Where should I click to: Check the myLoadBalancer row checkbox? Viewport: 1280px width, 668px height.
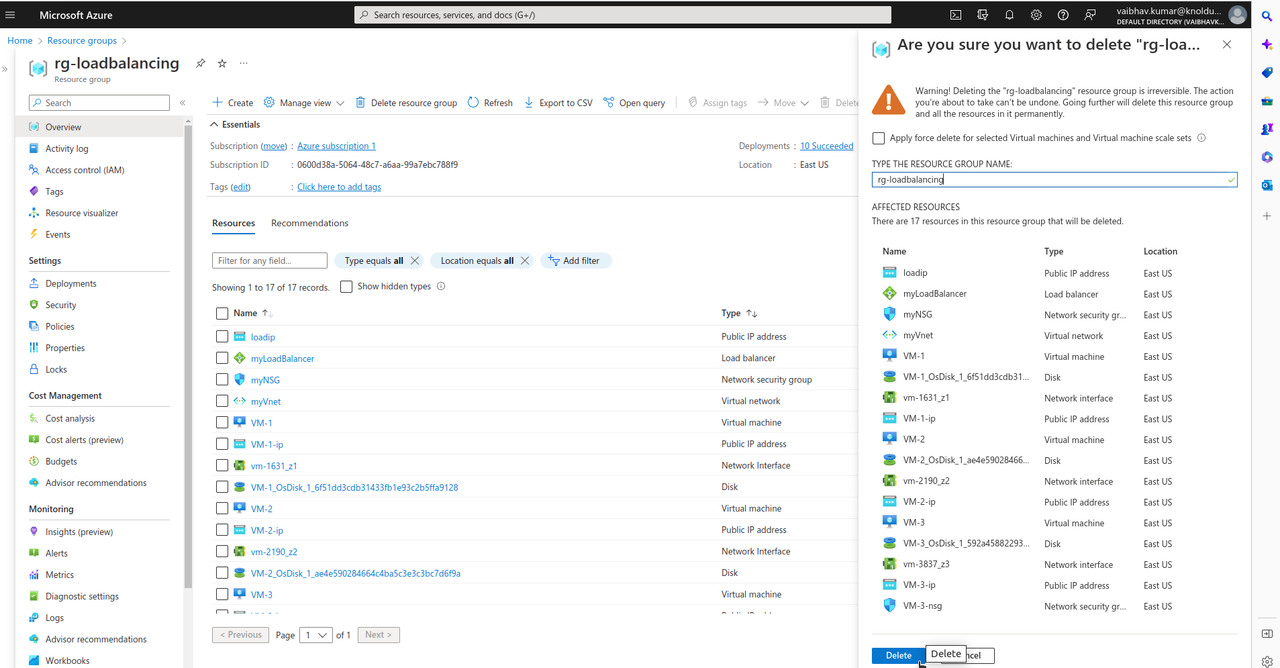click(222, 358)
